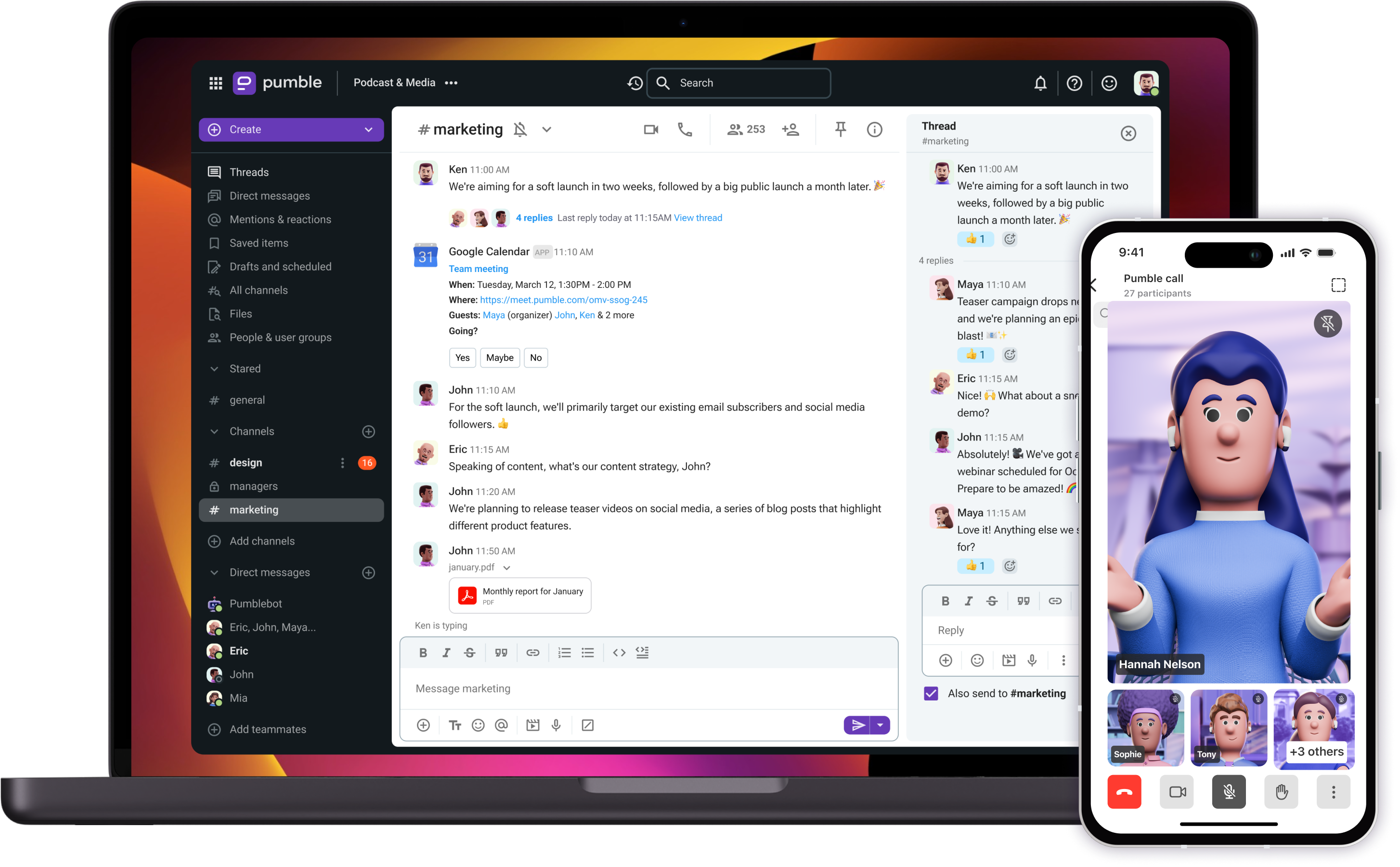Click the Team meeting Google Calendar link

coord(478,269)
